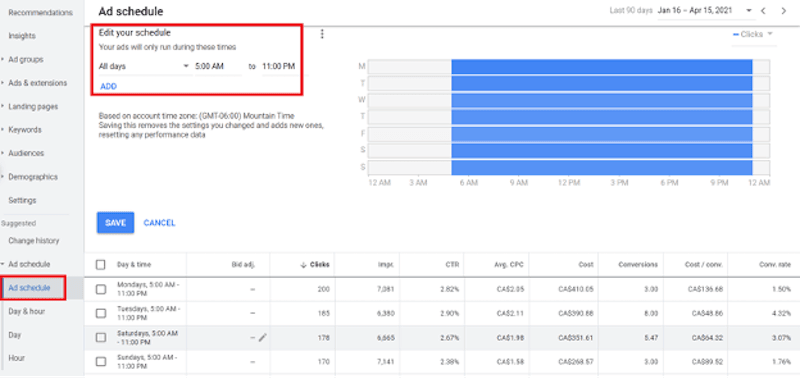Click the Mondays bid adjustment dash cell
Viewport: 800px width, 379px height.
(252, 289)
